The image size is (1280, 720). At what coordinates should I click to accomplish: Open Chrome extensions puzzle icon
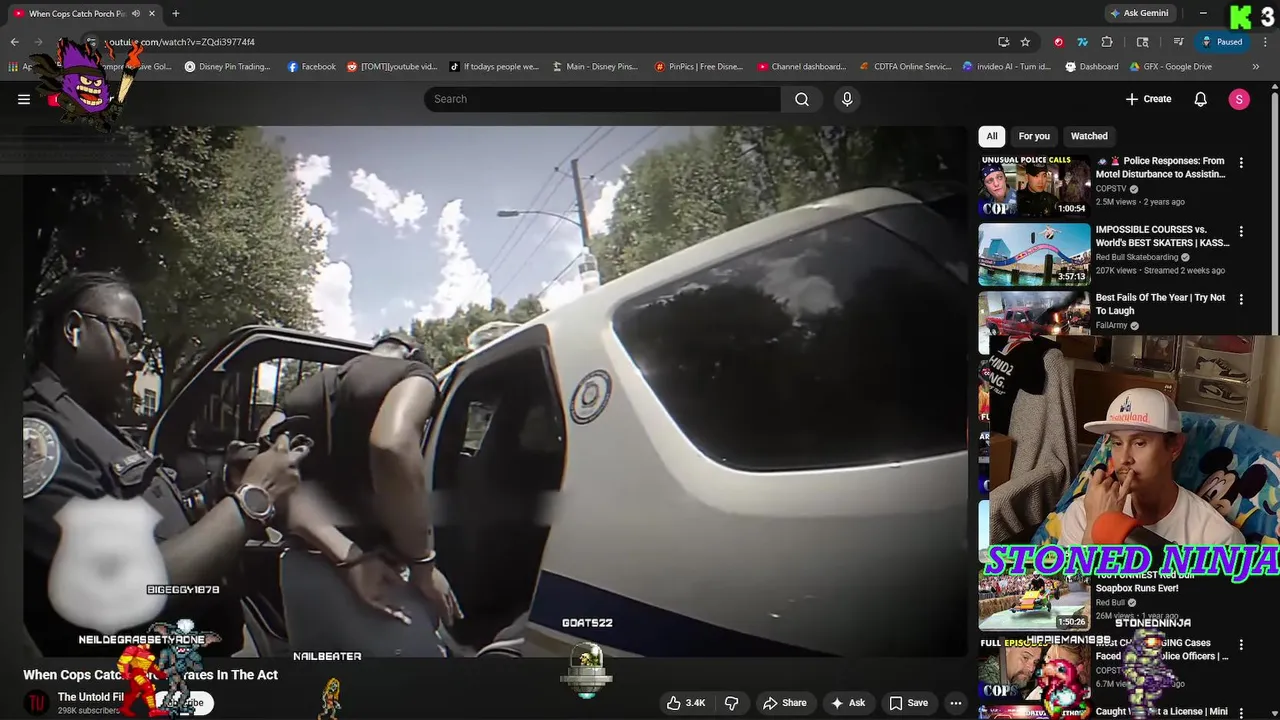[x=1107, y=42]
